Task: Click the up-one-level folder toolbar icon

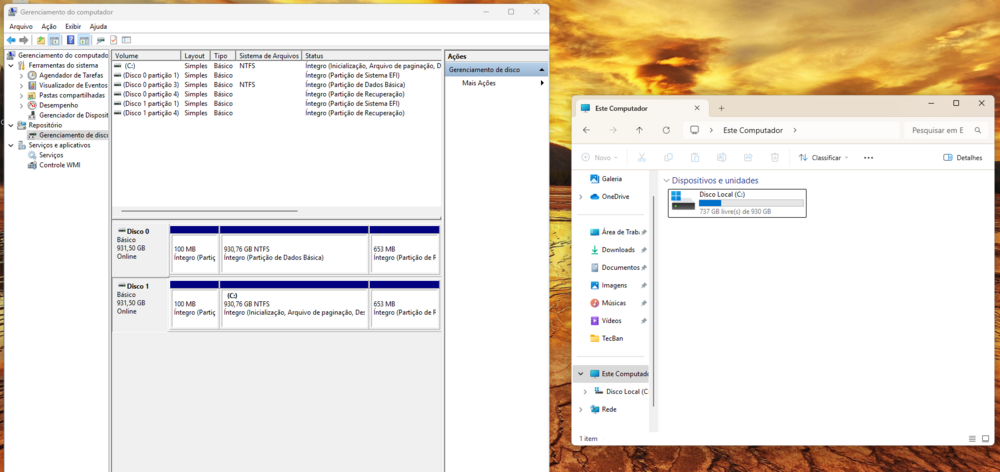Action: pyautogui.click(x=41, y=40)
